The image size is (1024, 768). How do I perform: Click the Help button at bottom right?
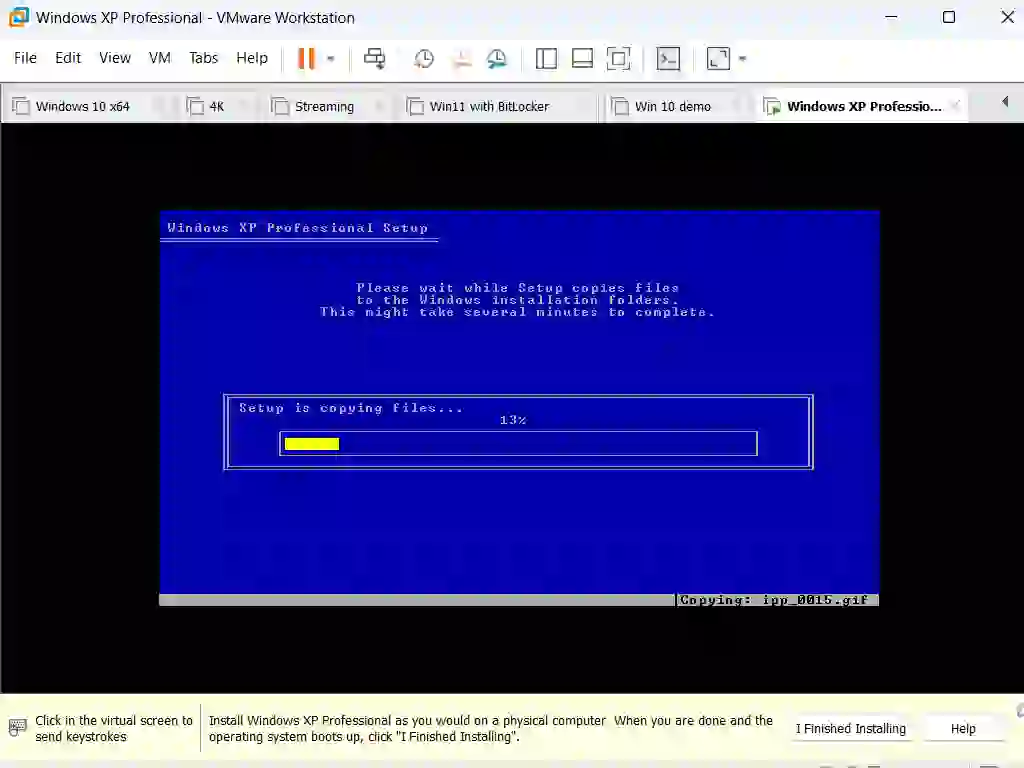click(963, 728)
